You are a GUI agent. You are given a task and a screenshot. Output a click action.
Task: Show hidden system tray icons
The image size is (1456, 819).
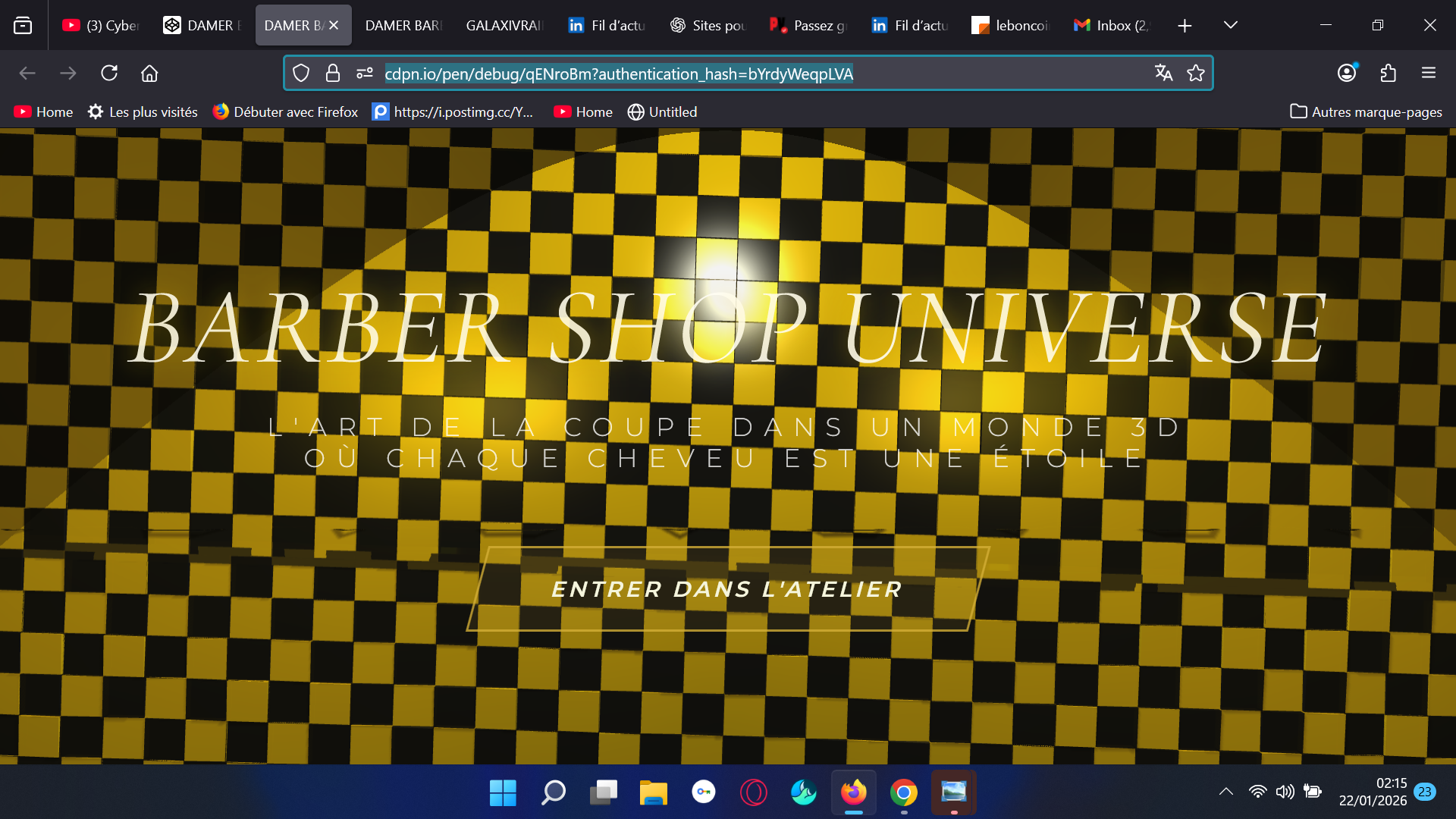1225,792
